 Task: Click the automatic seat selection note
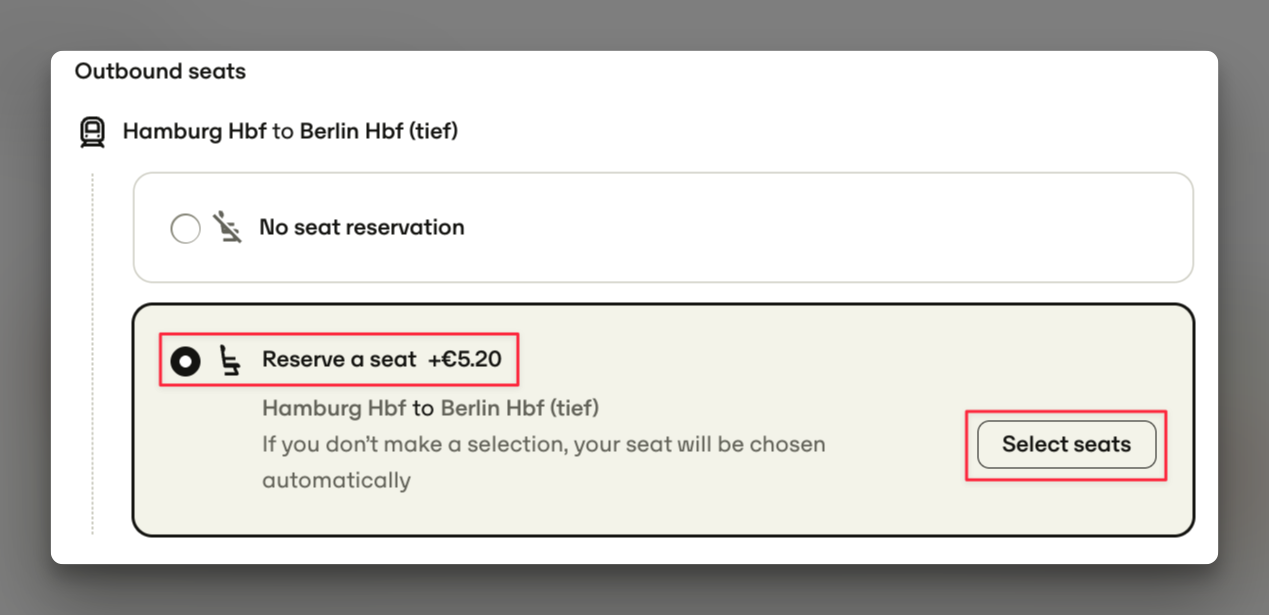544,462
